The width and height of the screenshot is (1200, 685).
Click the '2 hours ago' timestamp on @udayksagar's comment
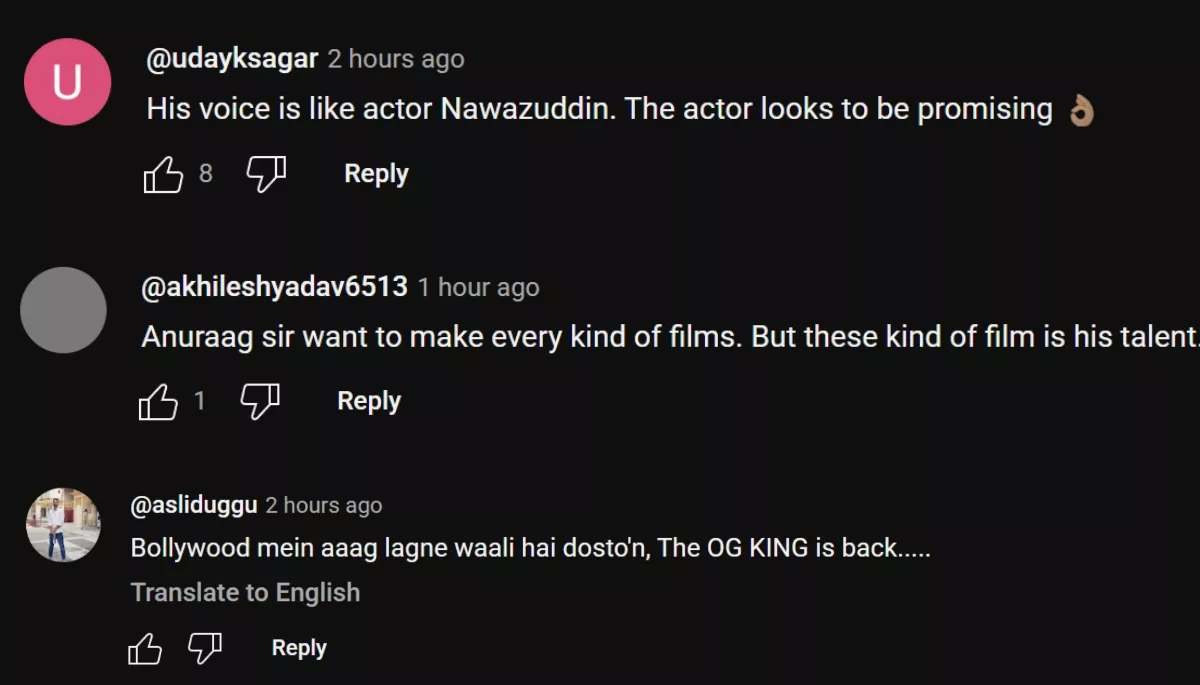(396, 60)
